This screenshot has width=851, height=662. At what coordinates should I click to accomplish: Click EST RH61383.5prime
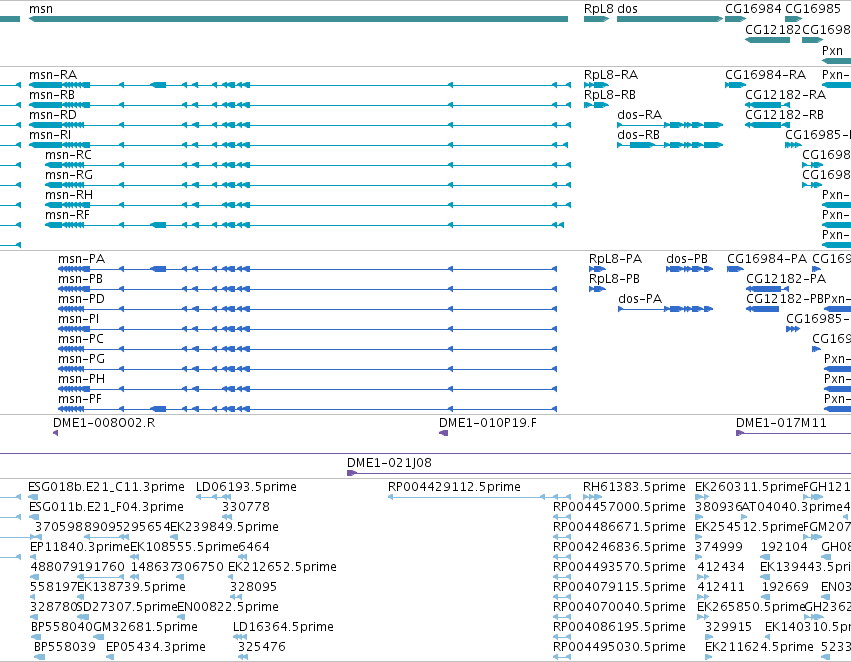592,497
